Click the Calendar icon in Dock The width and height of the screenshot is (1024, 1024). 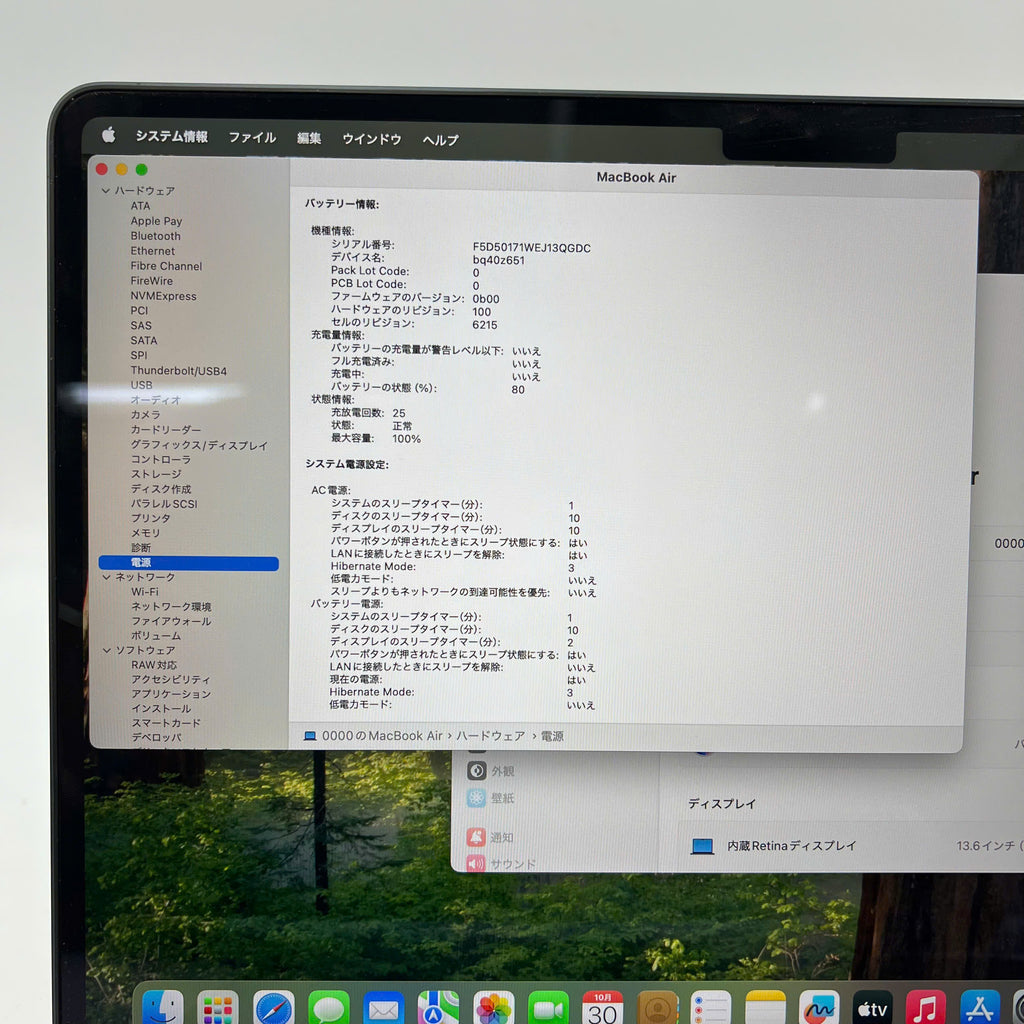[x=602, y=1008]
